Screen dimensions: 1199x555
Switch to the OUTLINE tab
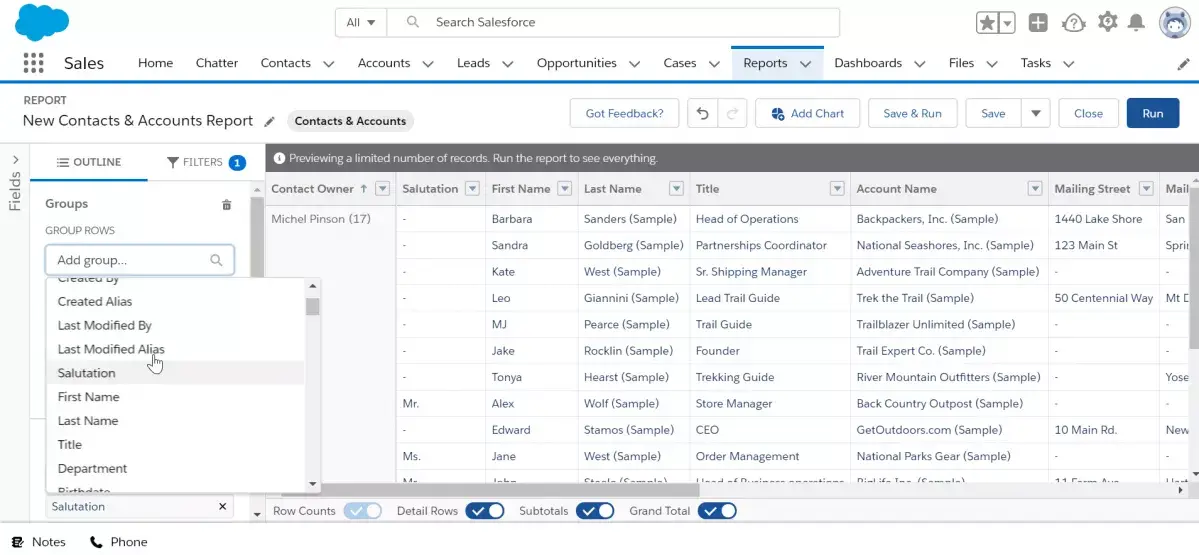click(x=89, y=162)
